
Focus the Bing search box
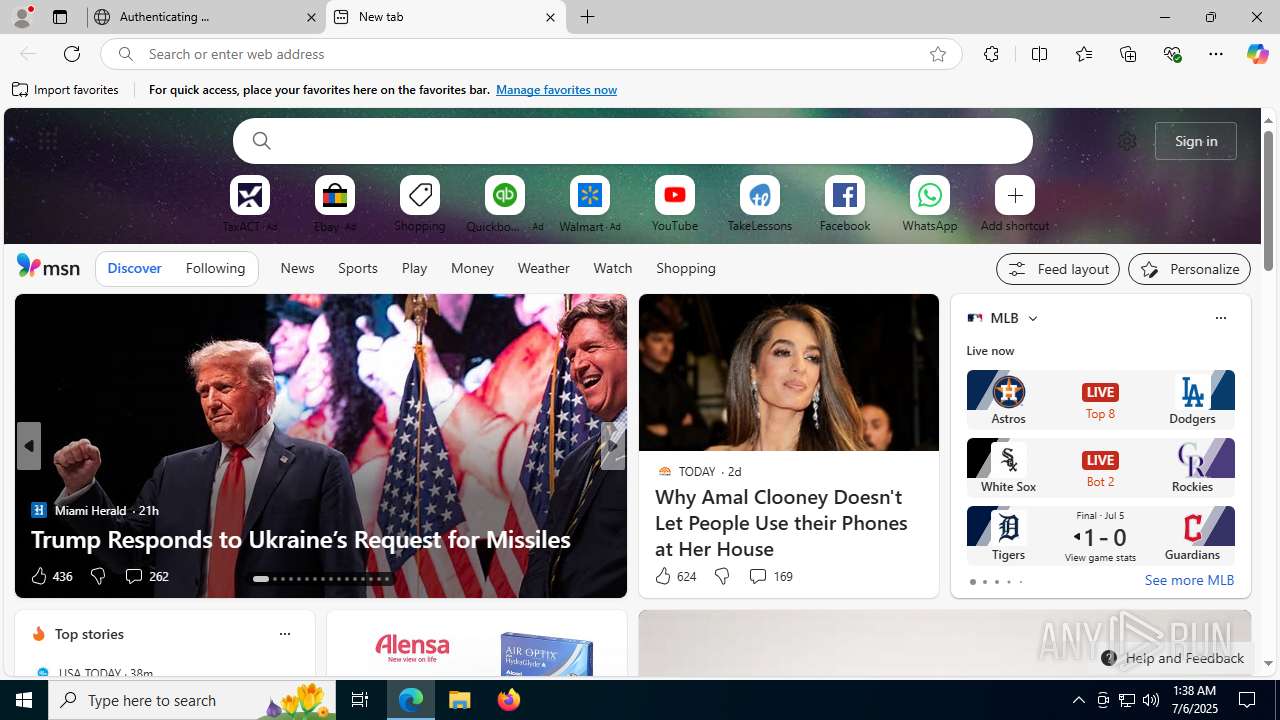pos(633,141)
